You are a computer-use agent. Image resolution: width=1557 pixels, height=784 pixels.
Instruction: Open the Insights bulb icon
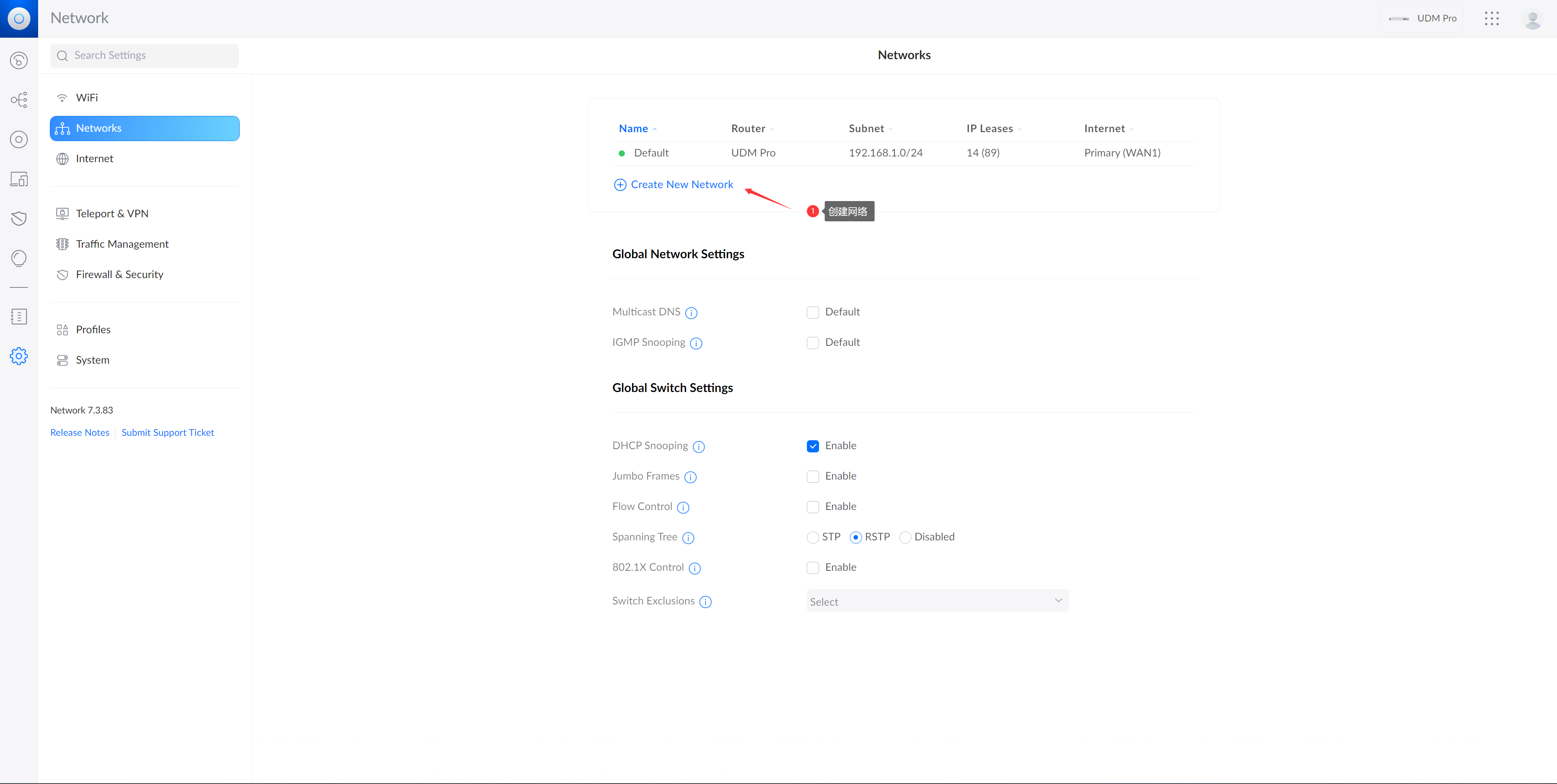coord(19,258)
